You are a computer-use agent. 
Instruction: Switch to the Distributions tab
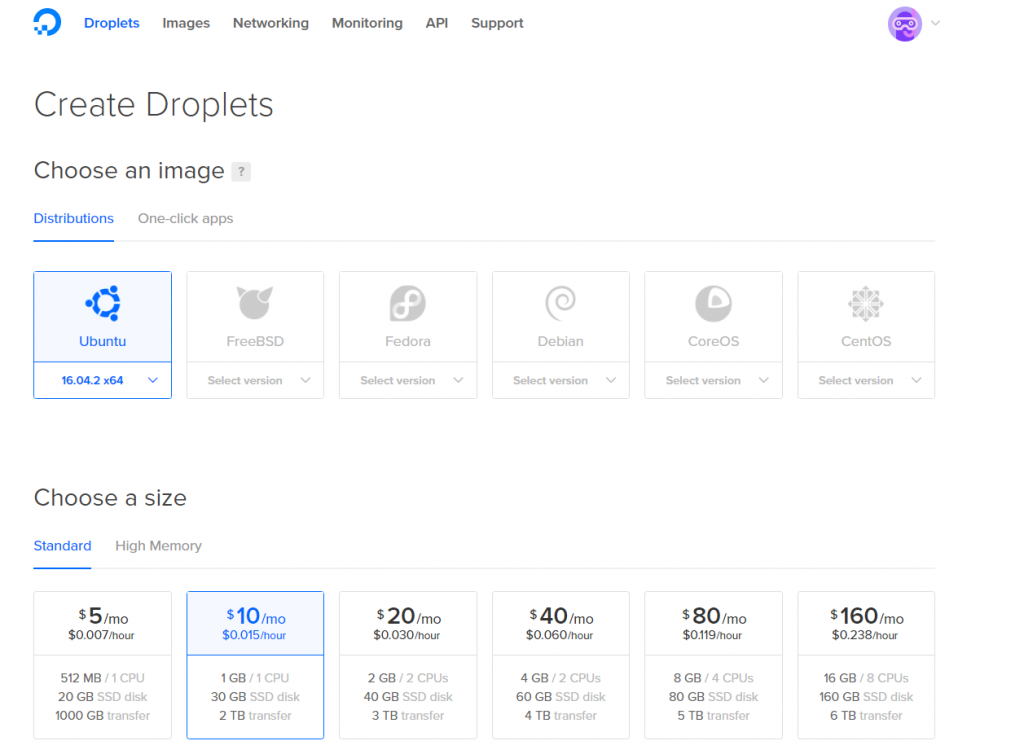point(74,219)
